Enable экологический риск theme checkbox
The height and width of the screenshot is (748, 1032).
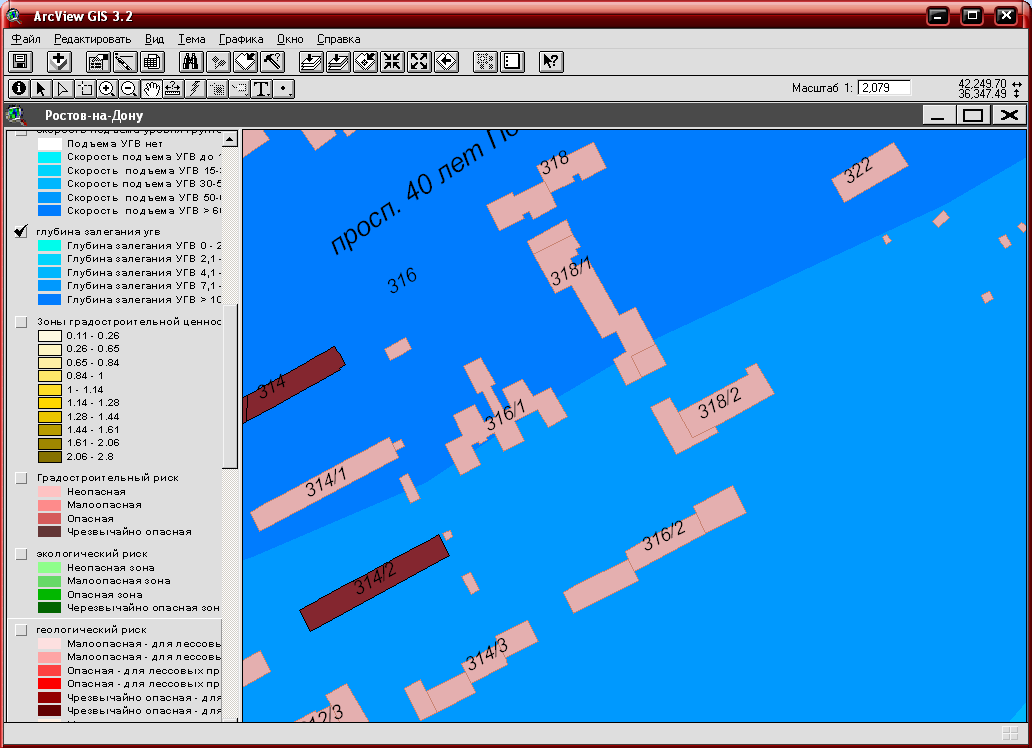point(21,554)
